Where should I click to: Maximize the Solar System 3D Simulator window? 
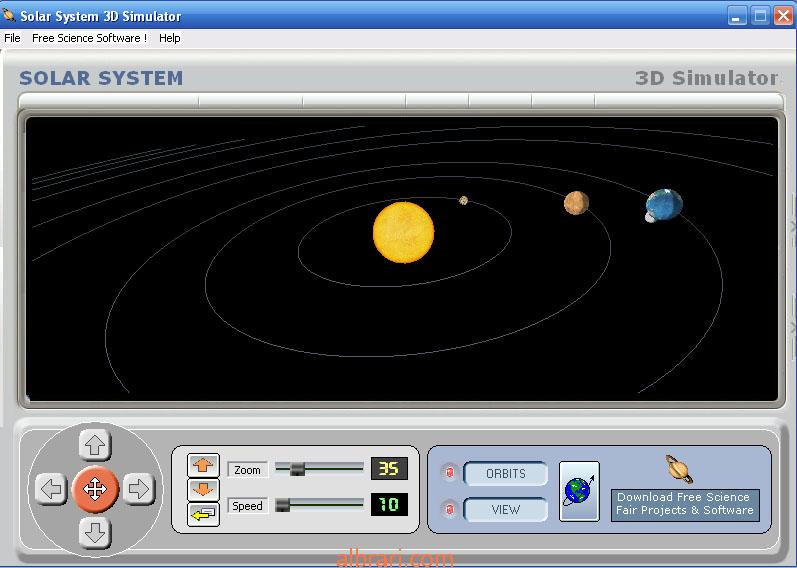click(760, 16)
